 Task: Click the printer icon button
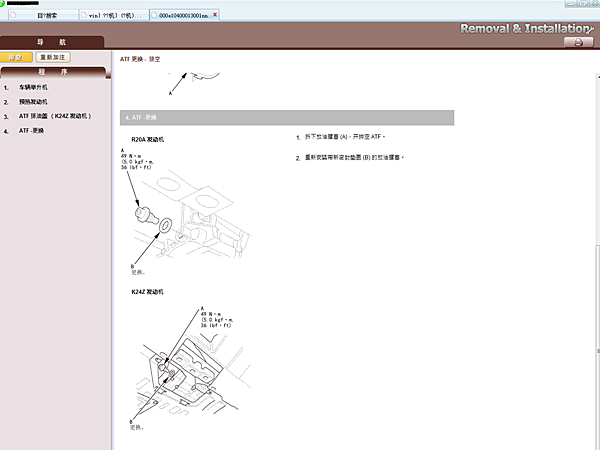click(578, 42)
